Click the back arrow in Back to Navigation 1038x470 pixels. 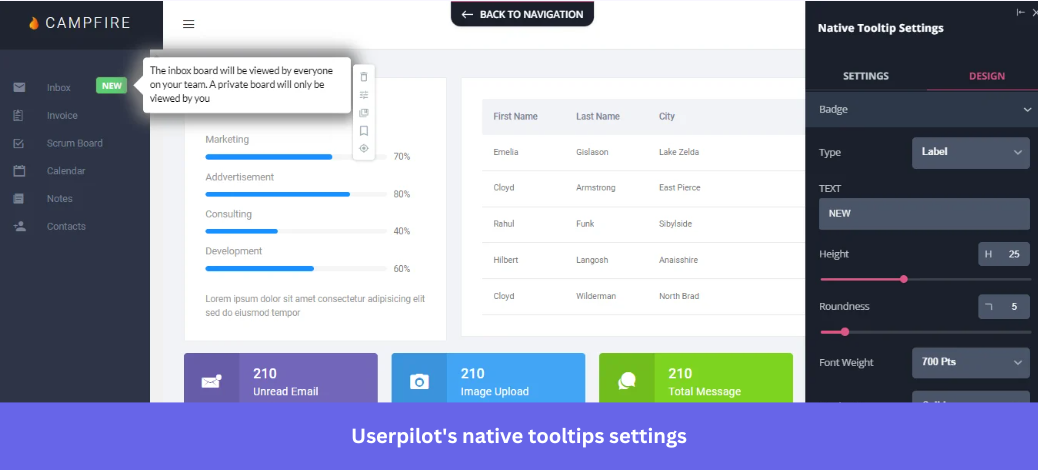point(467,15)
